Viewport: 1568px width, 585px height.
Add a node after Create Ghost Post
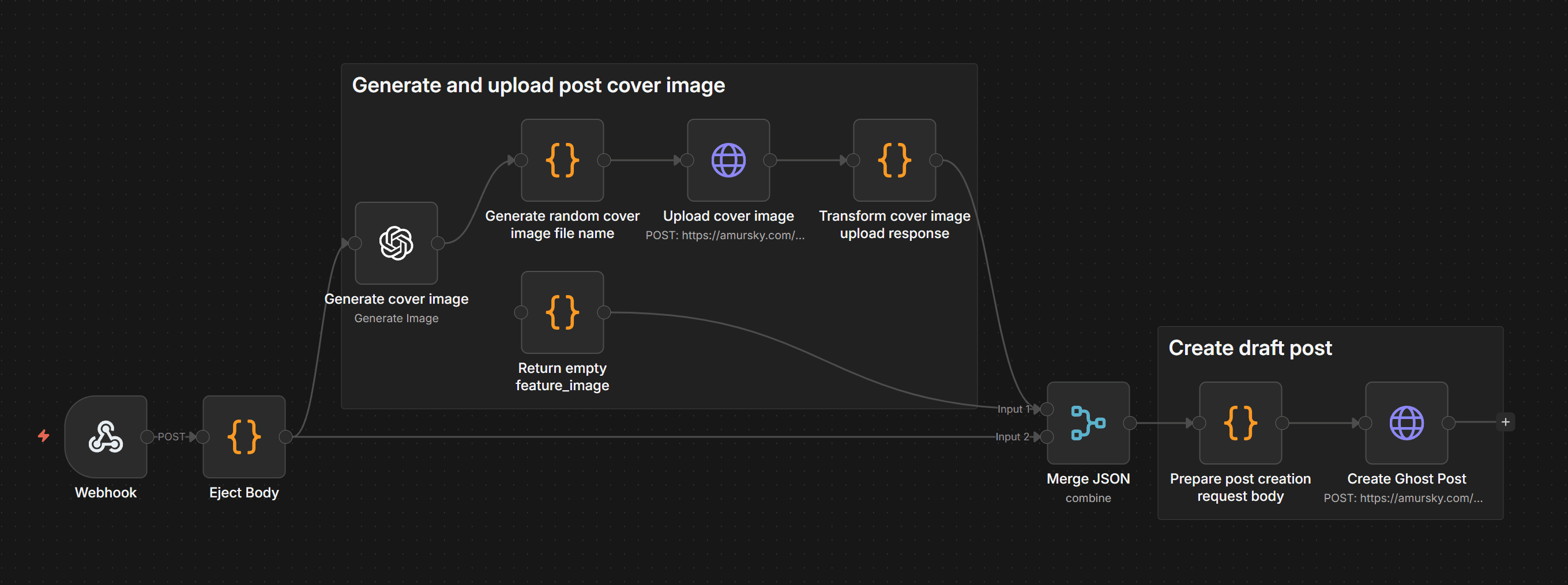(x=1505, y=422)
